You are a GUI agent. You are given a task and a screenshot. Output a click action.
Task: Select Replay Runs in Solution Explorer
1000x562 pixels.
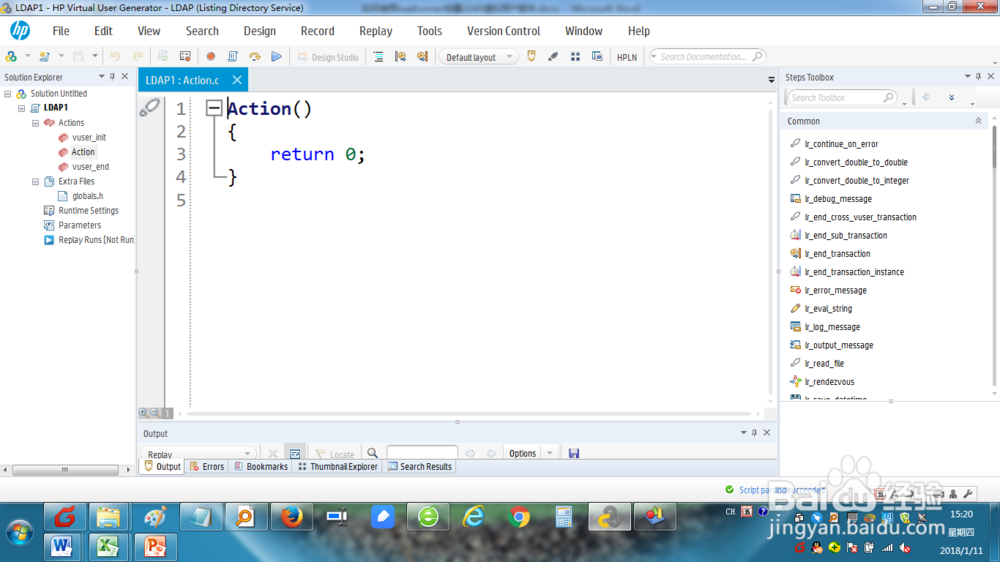96,240
